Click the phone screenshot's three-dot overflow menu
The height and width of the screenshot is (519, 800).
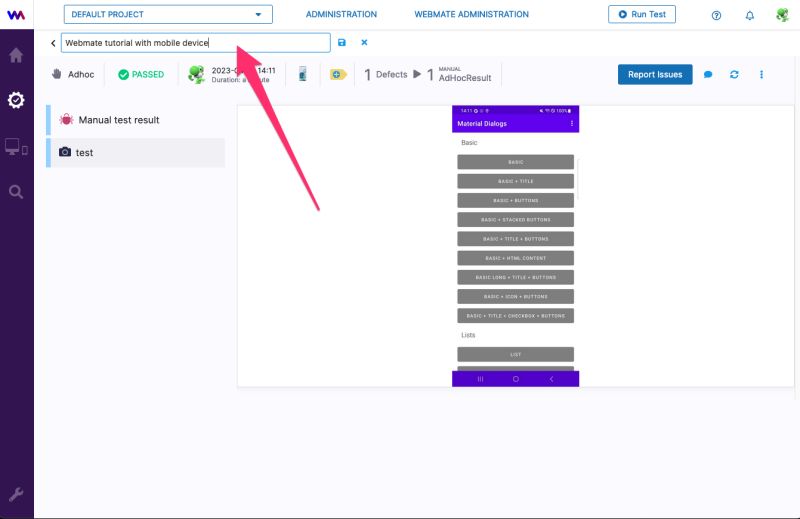click(571, 123)
